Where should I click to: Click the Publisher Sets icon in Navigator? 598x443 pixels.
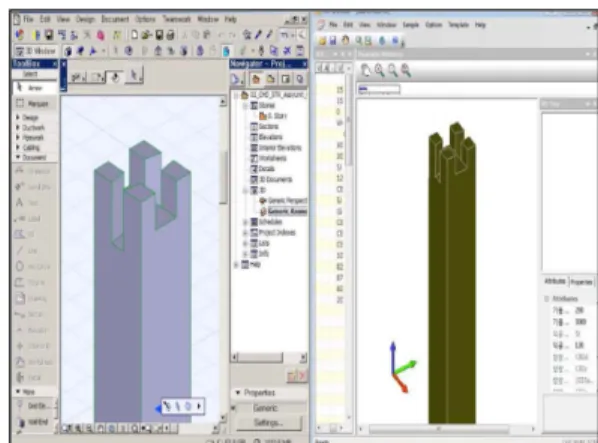pos(300,79)
